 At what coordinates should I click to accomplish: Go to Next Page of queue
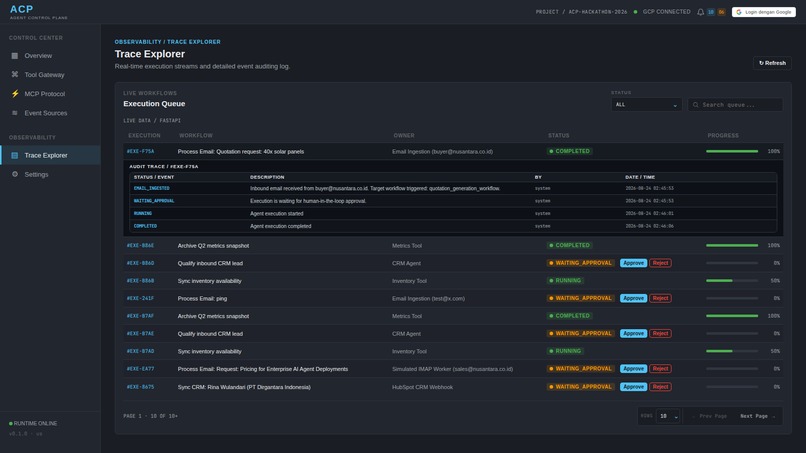pyautogui.click(x=757, y=416)
